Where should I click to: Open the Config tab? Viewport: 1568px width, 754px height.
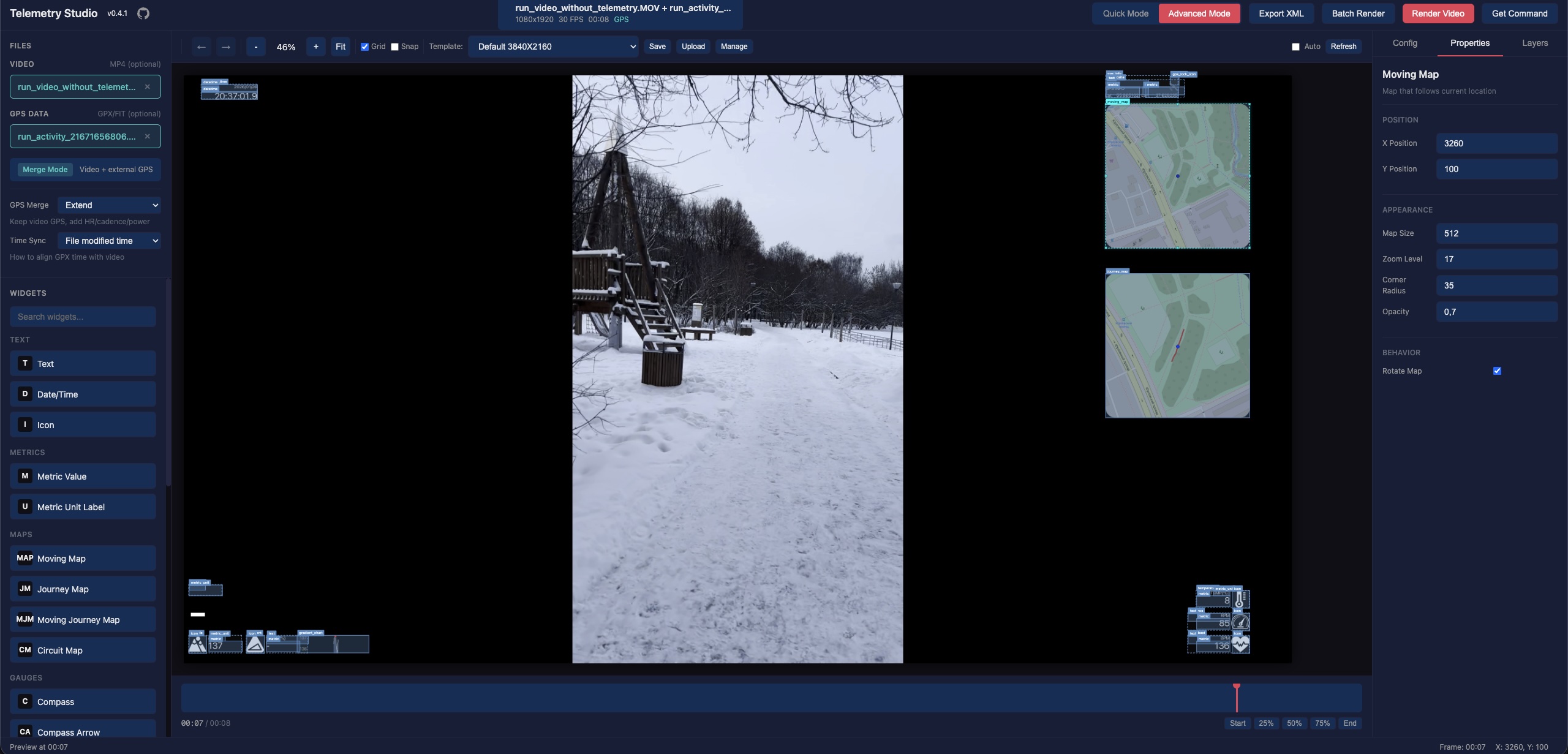[x=1404, y=43]
